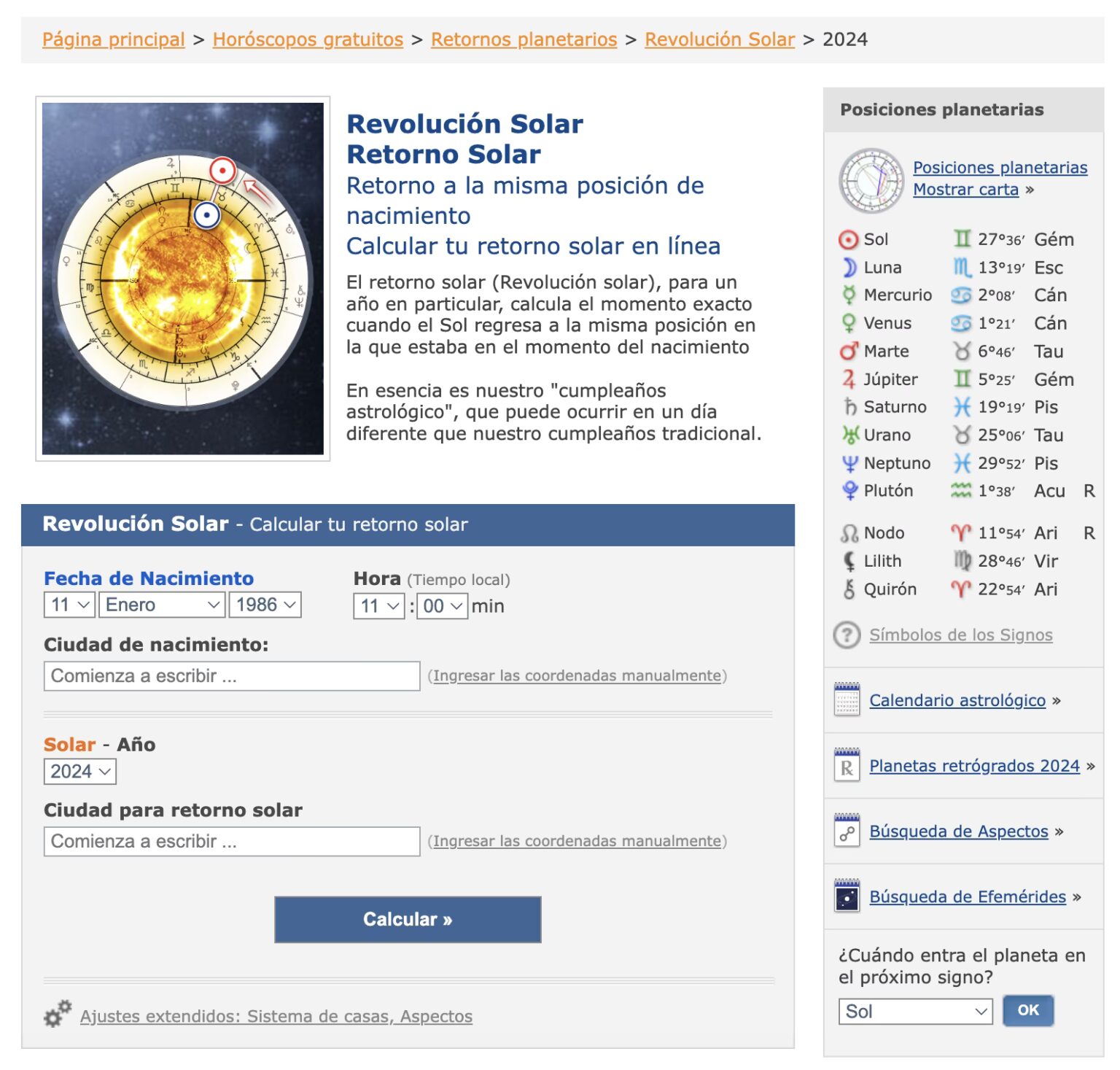Click the question mark icon for sign symbols
1120x1070 pixels.
click(x=847, y=635)
